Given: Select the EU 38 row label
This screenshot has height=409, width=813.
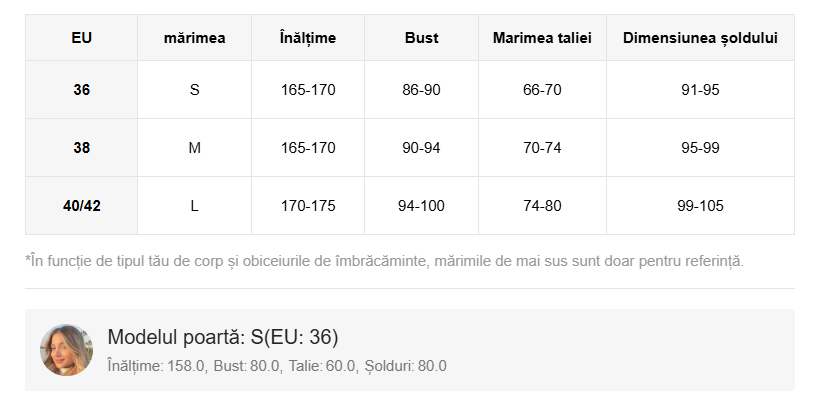Looking at the screenshot, I should 81,148.
